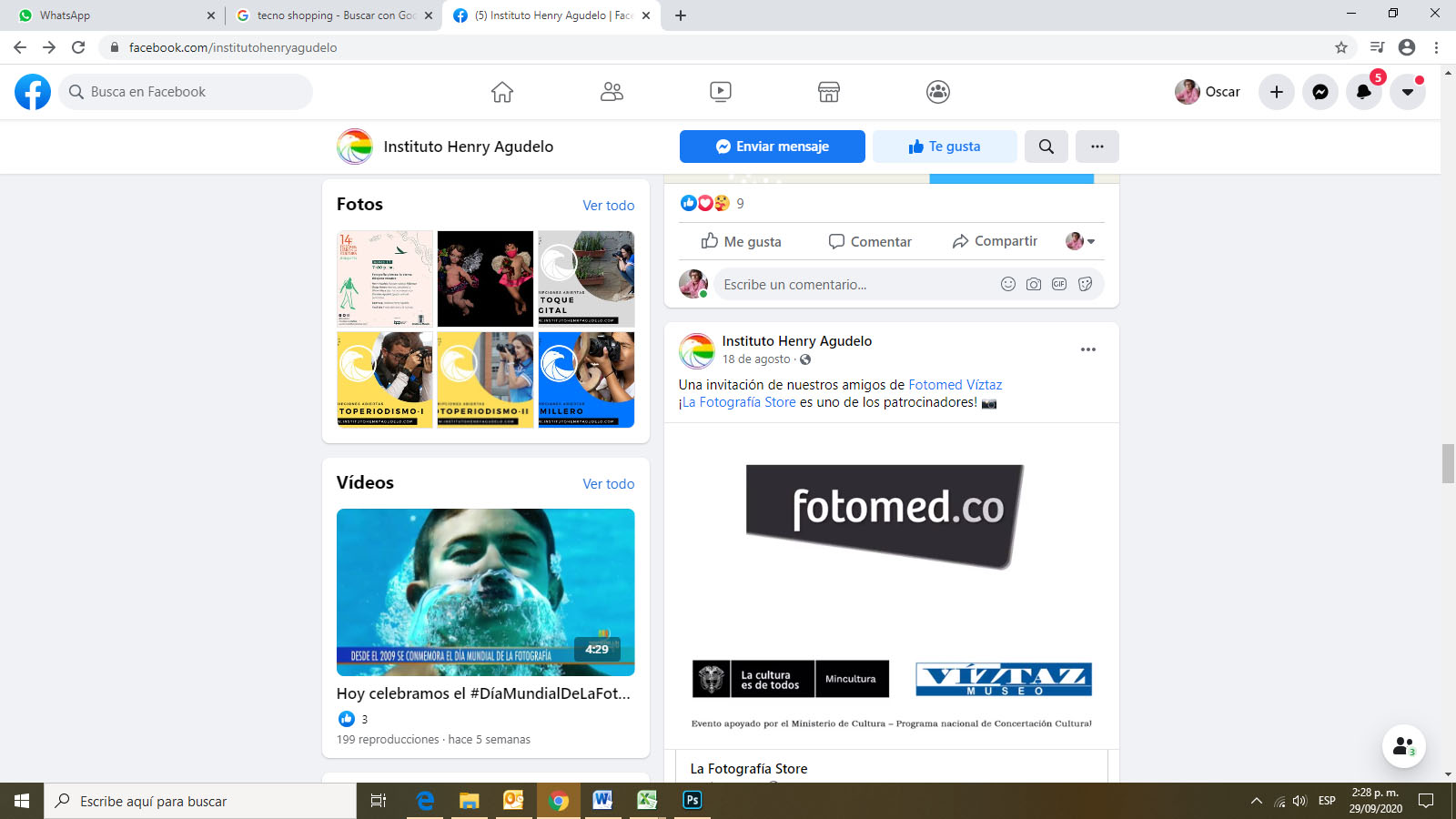Screen dimensions: 1456x819
Task: Open Facebook home feed icon
Action: point(502,92)
